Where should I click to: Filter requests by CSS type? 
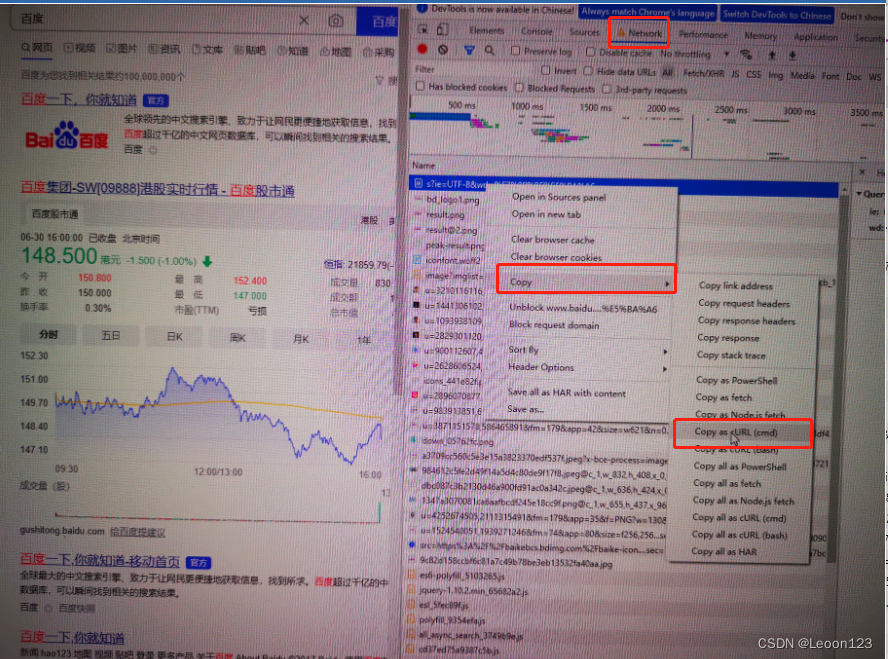[x=753, y=74]
